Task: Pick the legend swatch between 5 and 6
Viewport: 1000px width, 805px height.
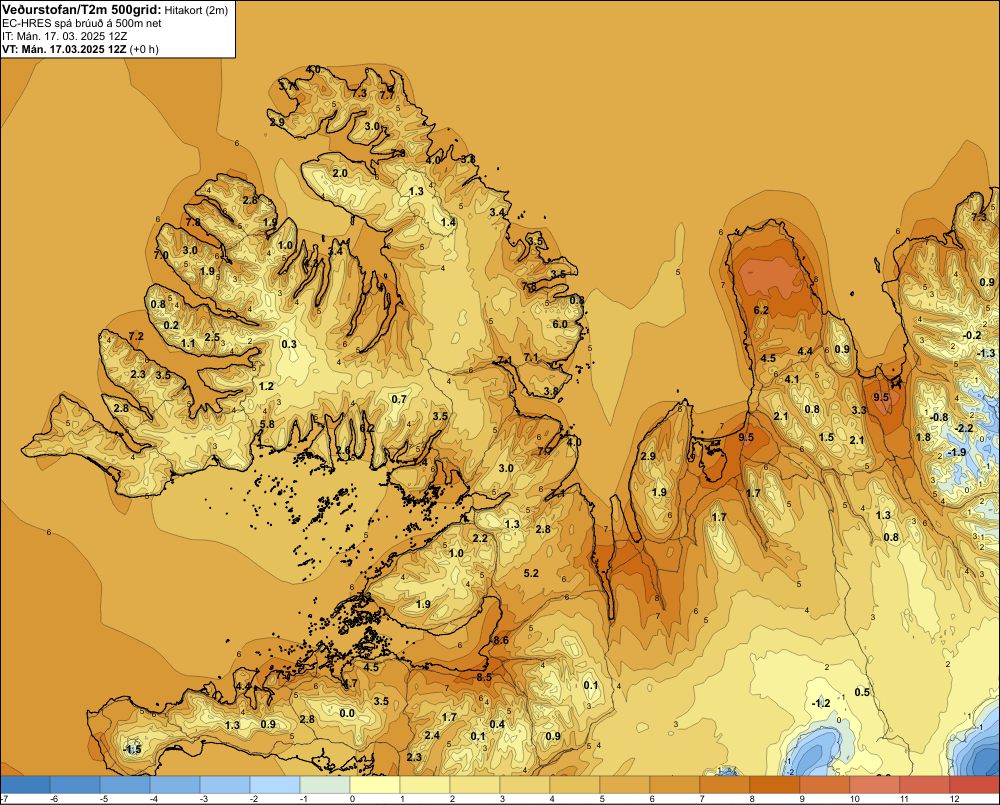Action: pos(625,784)
